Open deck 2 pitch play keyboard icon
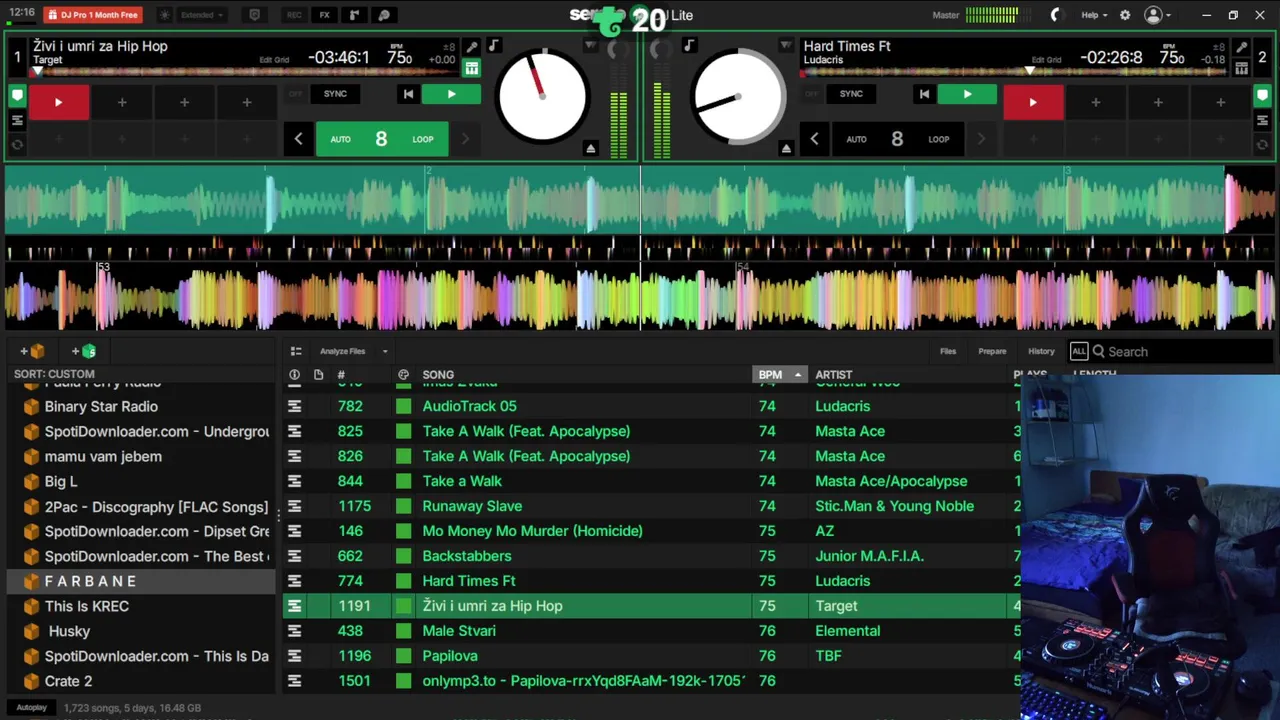 click(x=1241, y=68)
